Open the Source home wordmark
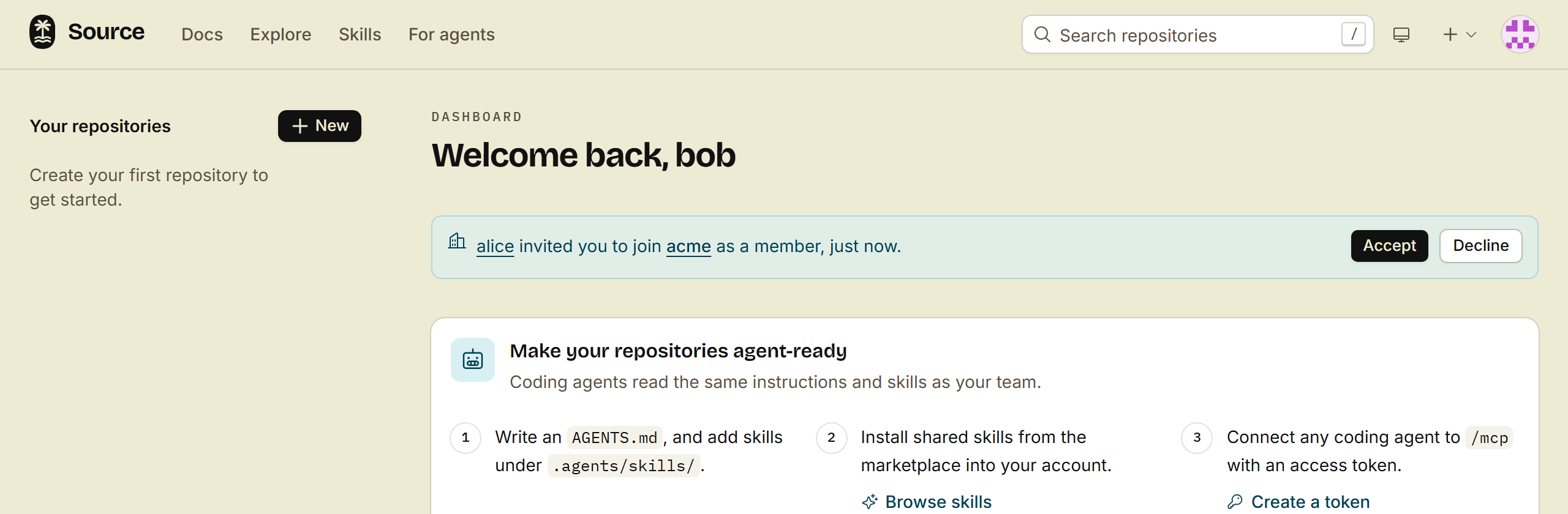Viewport: 1568px width, 514px height. 106,32
